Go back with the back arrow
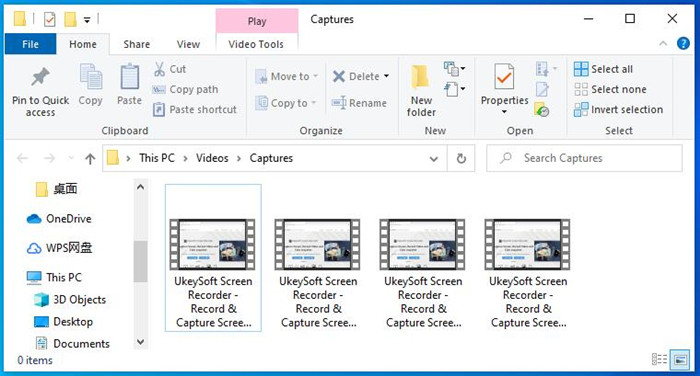 pos(22,158)
